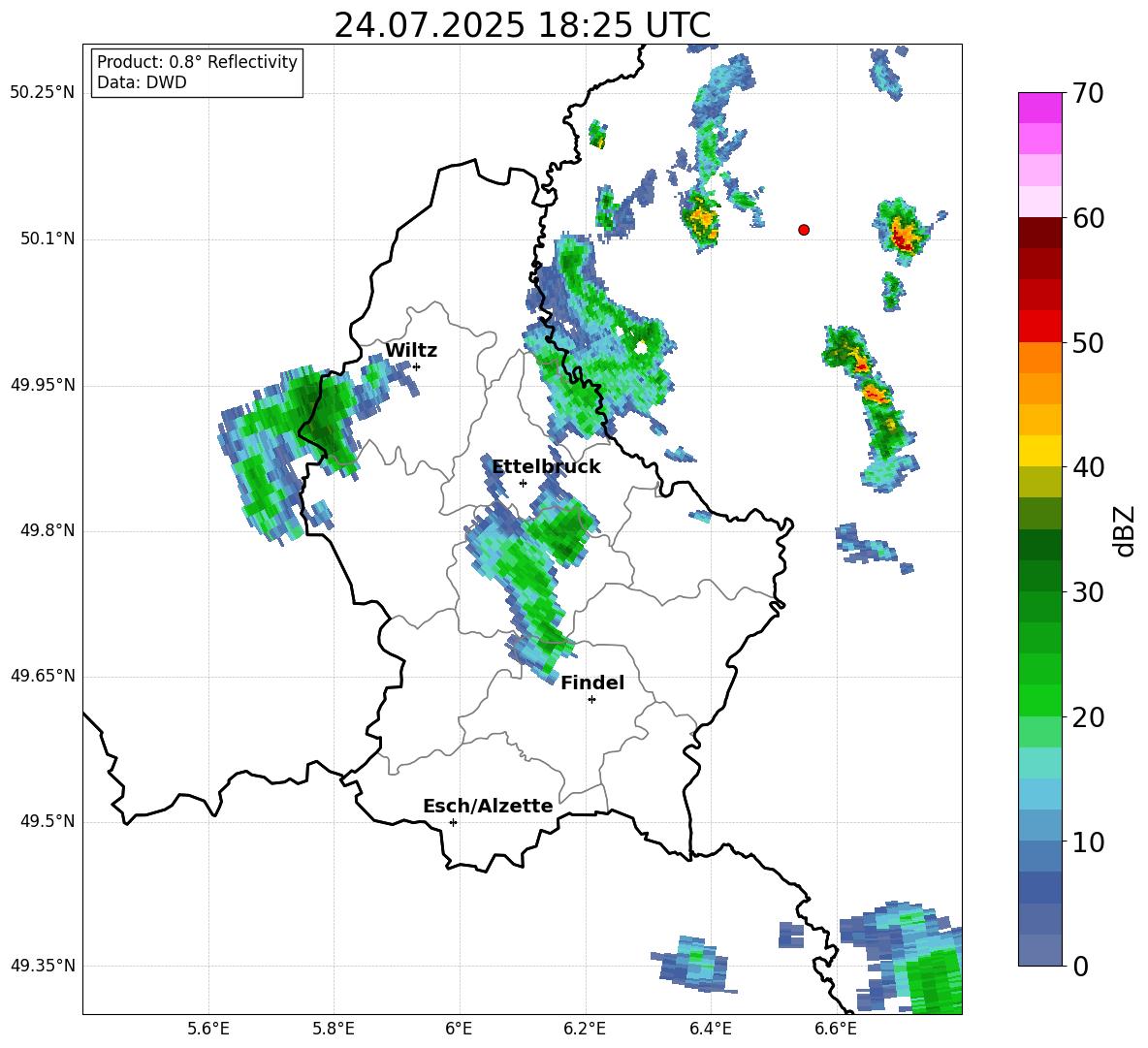
Task: Click the colorbar tick label 10
Action: 1089,842
